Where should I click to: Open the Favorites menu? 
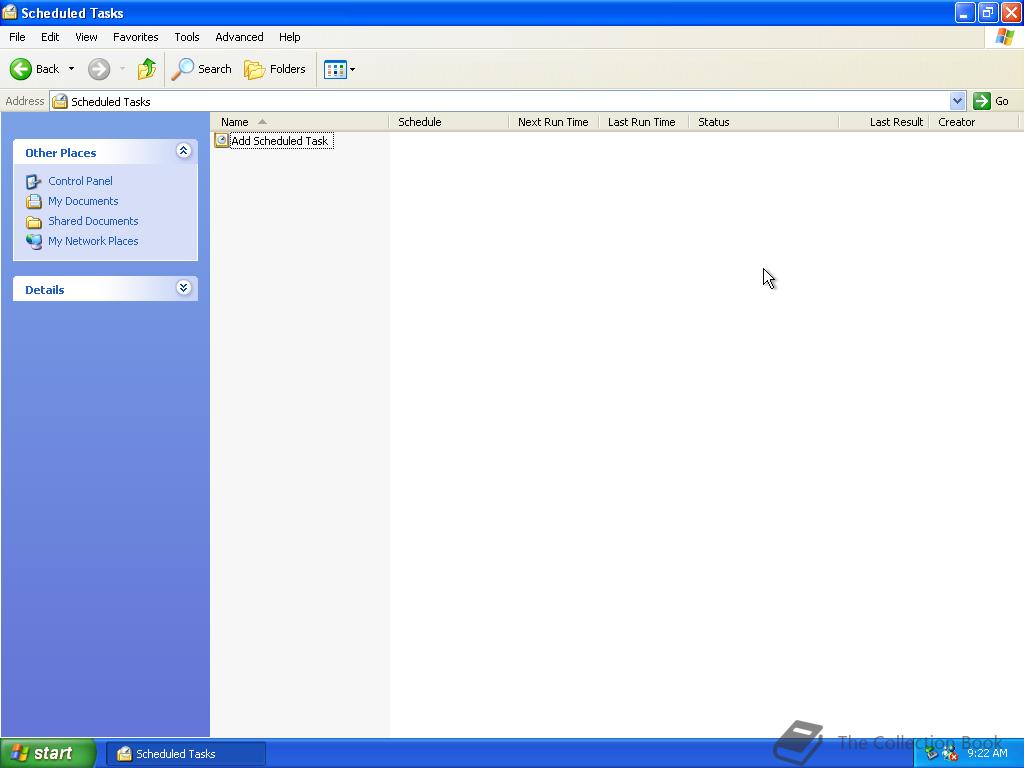(x=135, y=37)
